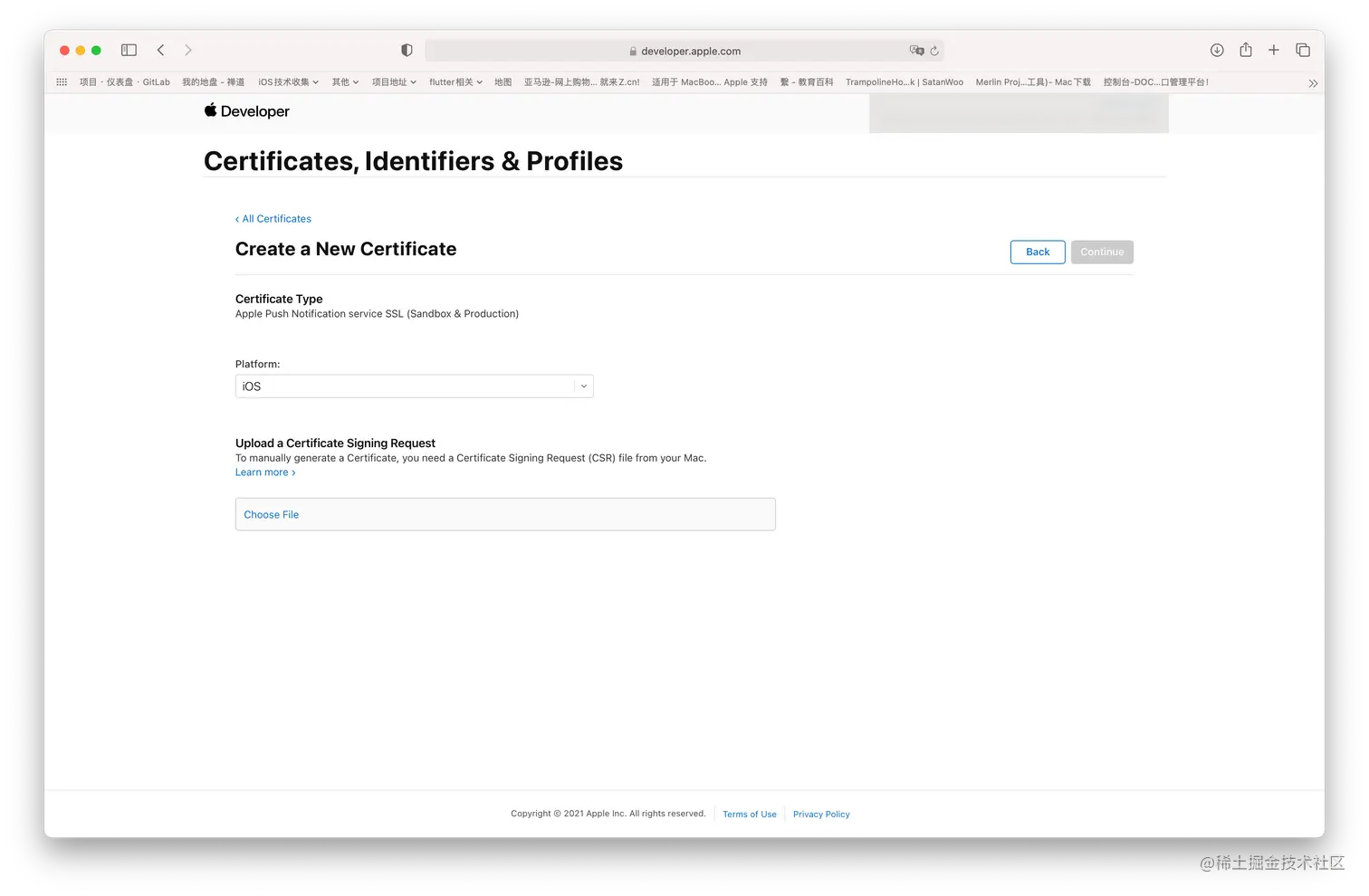
Task: Open the privacy report shield icon
Action: tap(407, 51)
